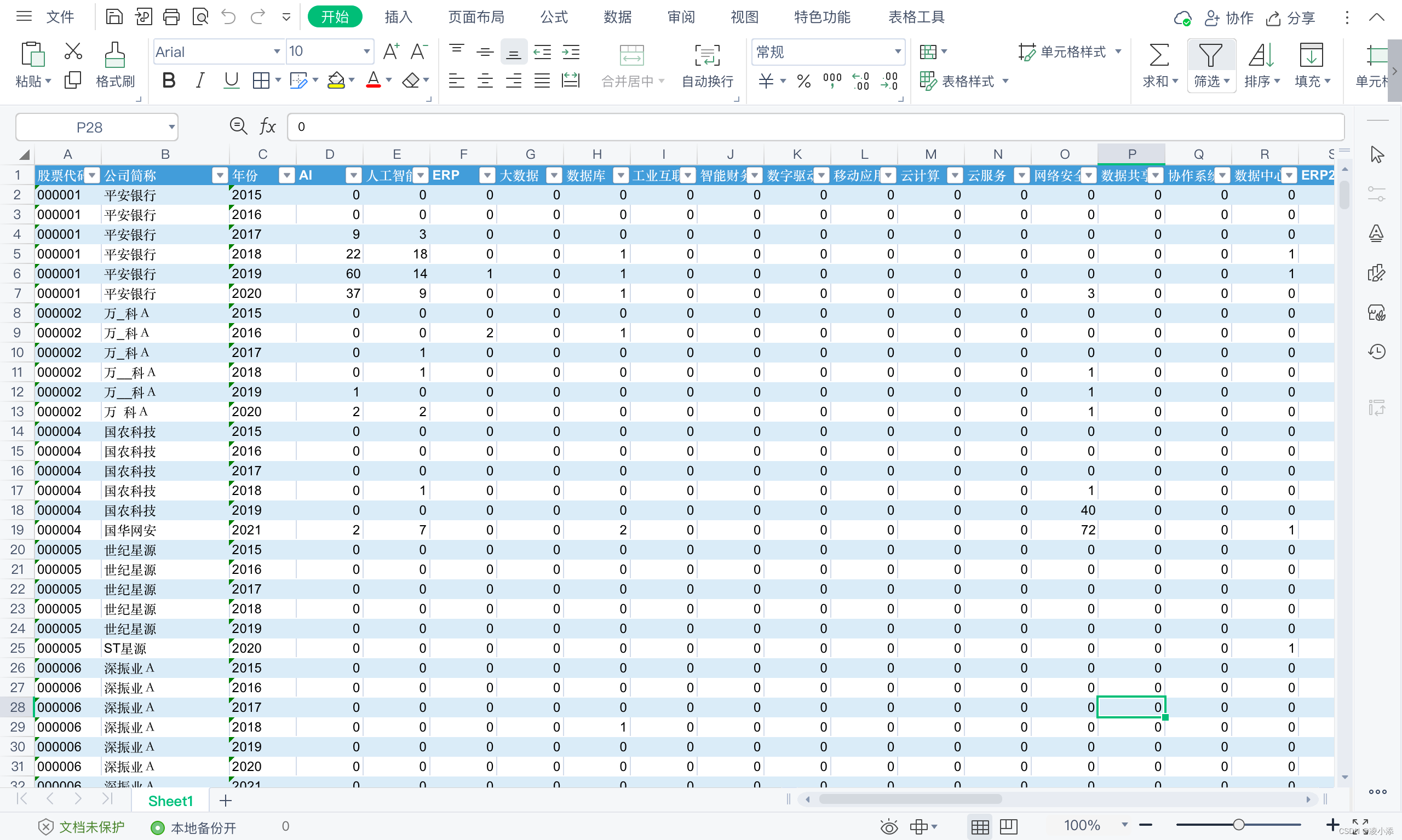Open the 插入 ribbon tab
Screen dimensions: 1402x840
(x=398, y=18)
